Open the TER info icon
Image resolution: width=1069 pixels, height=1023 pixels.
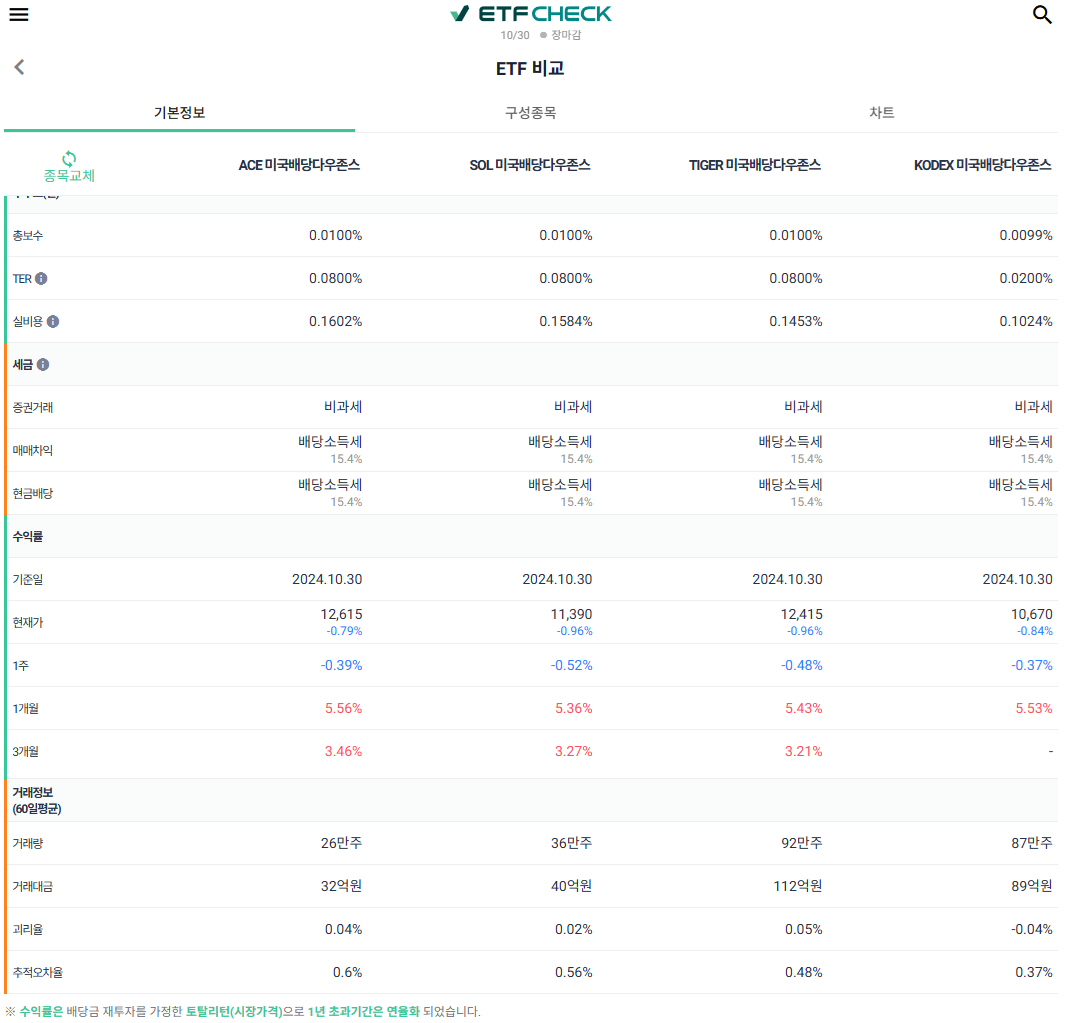pos(42,279)
